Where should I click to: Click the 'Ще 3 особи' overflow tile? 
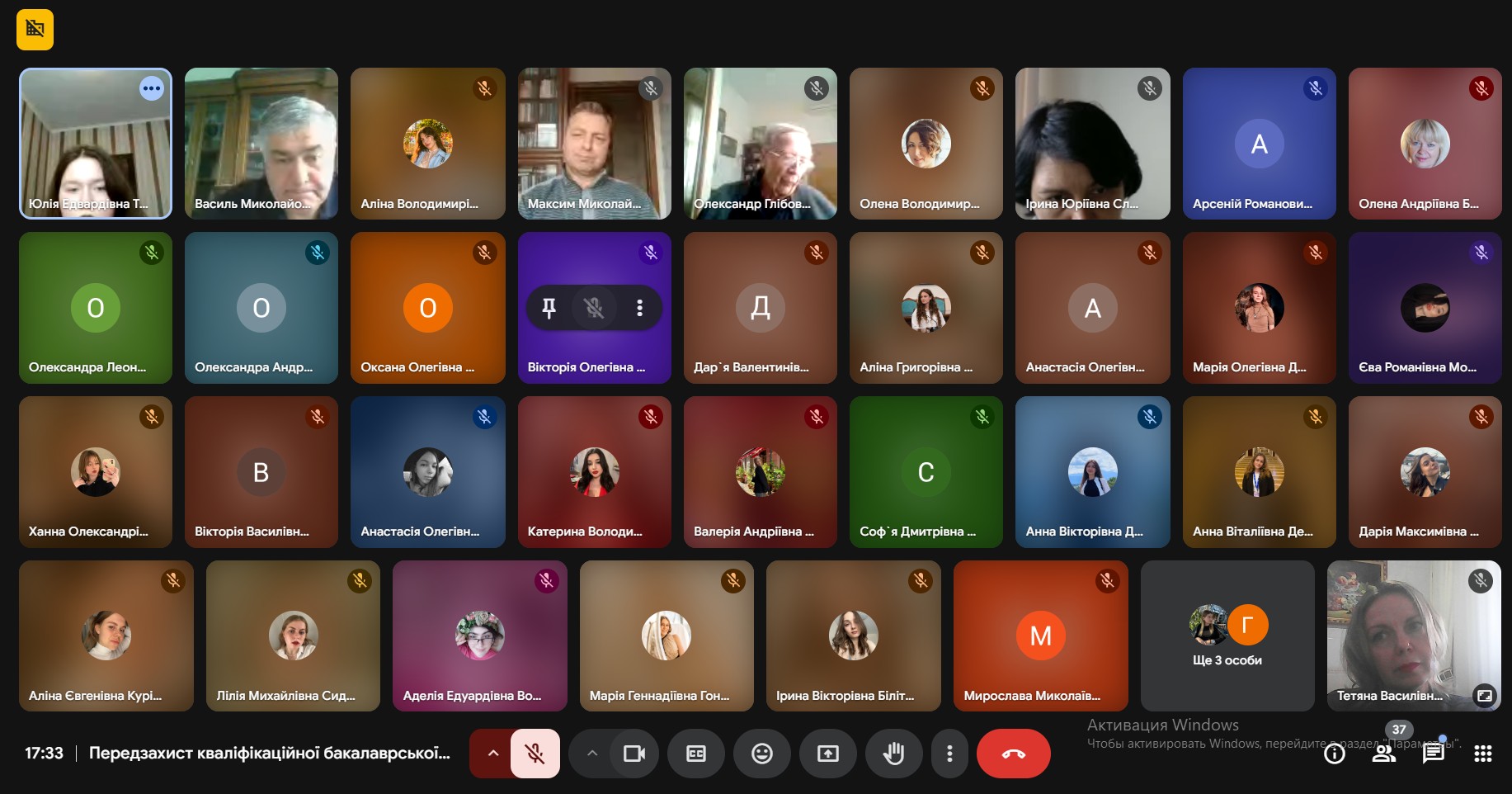1227,636
